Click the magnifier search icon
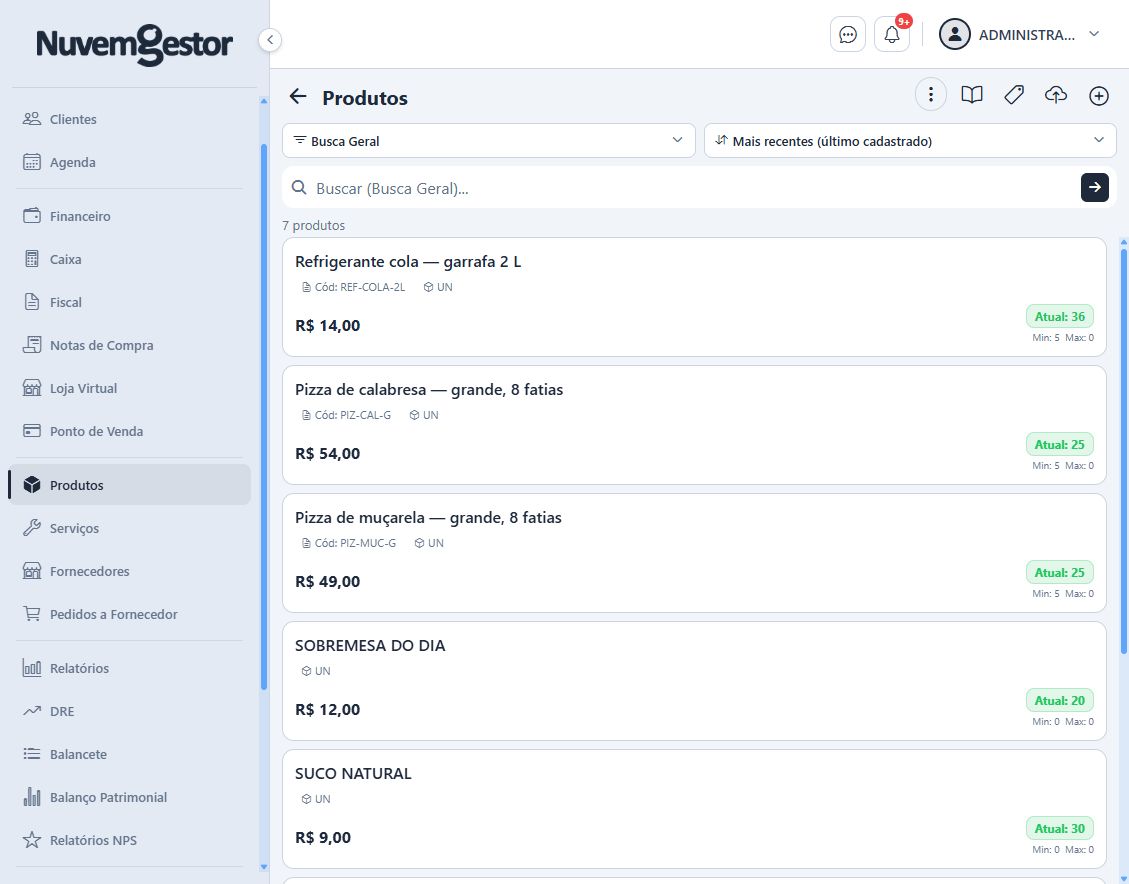The image size is (1129, 884). point(299,188)
